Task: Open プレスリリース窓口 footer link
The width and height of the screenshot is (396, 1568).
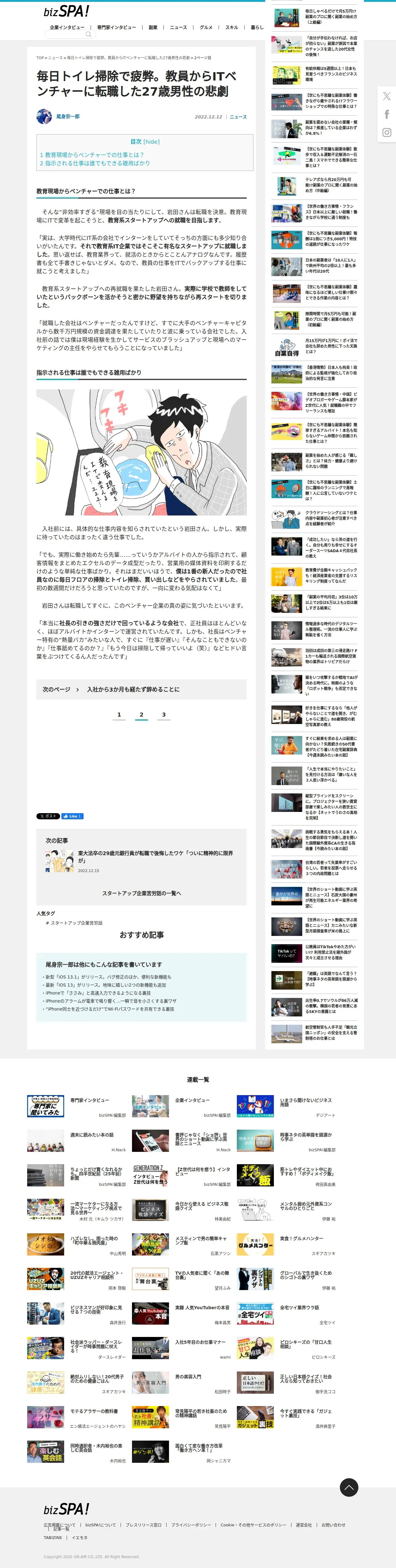Action: 143,1525
